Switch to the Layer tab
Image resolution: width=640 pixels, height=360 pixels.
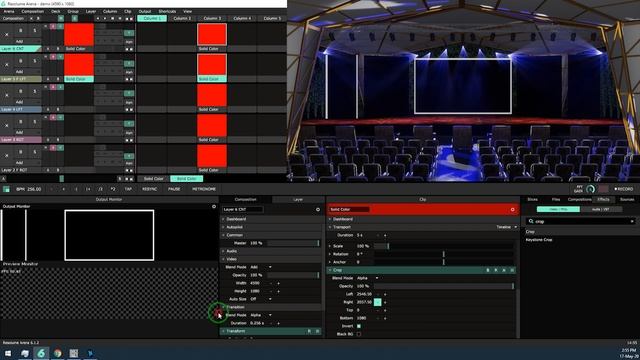[x=298, y=200]
